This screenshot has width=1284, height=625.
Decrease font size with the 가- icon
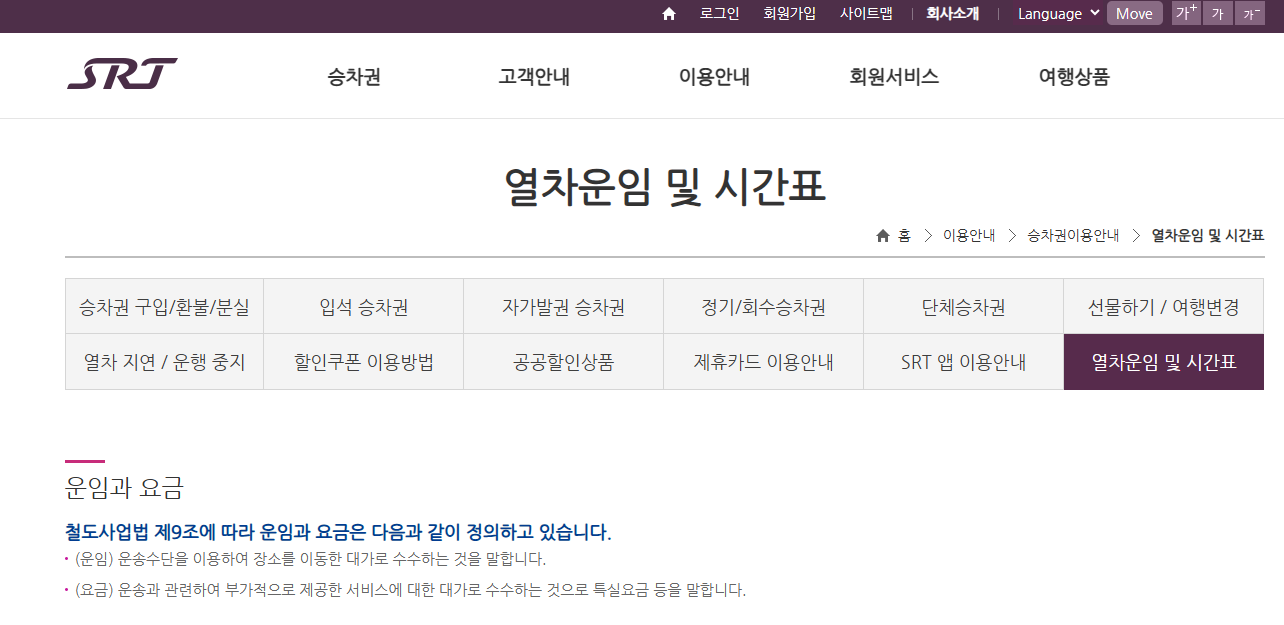tap(1251, 13)
